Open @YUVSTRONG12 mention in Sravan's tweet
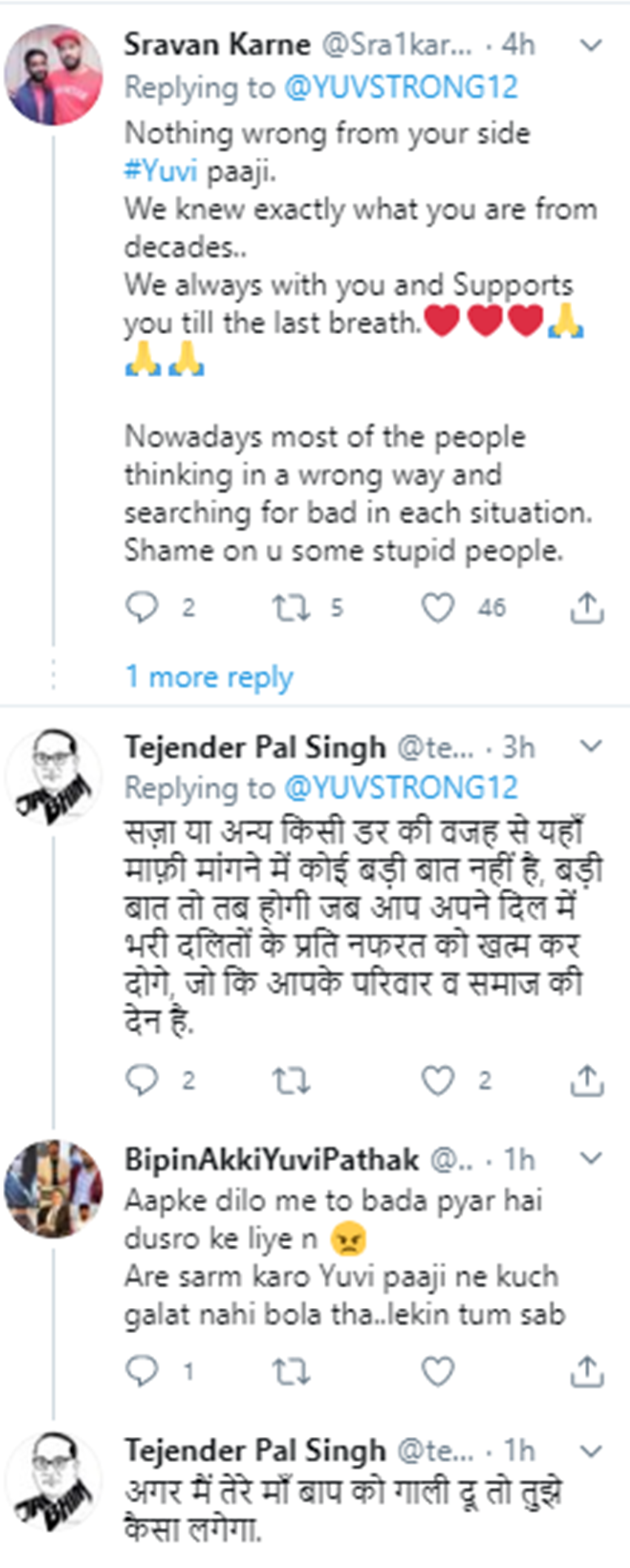Screen dimensions: 630x1568 click(400, 87)
